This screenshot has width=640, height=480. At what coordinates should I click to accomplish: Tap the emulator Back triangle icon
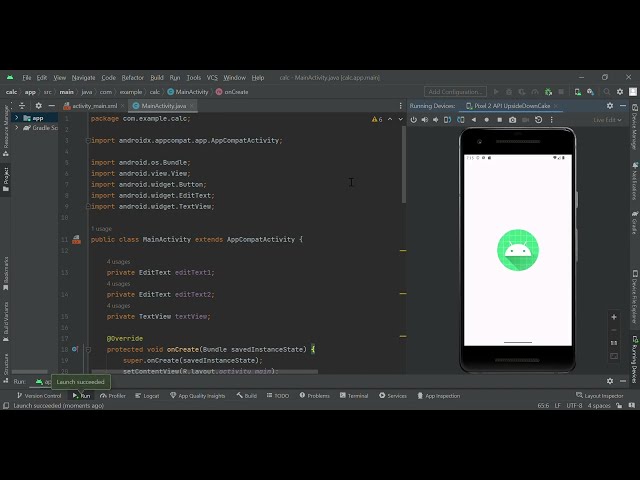tap(473, 120)
